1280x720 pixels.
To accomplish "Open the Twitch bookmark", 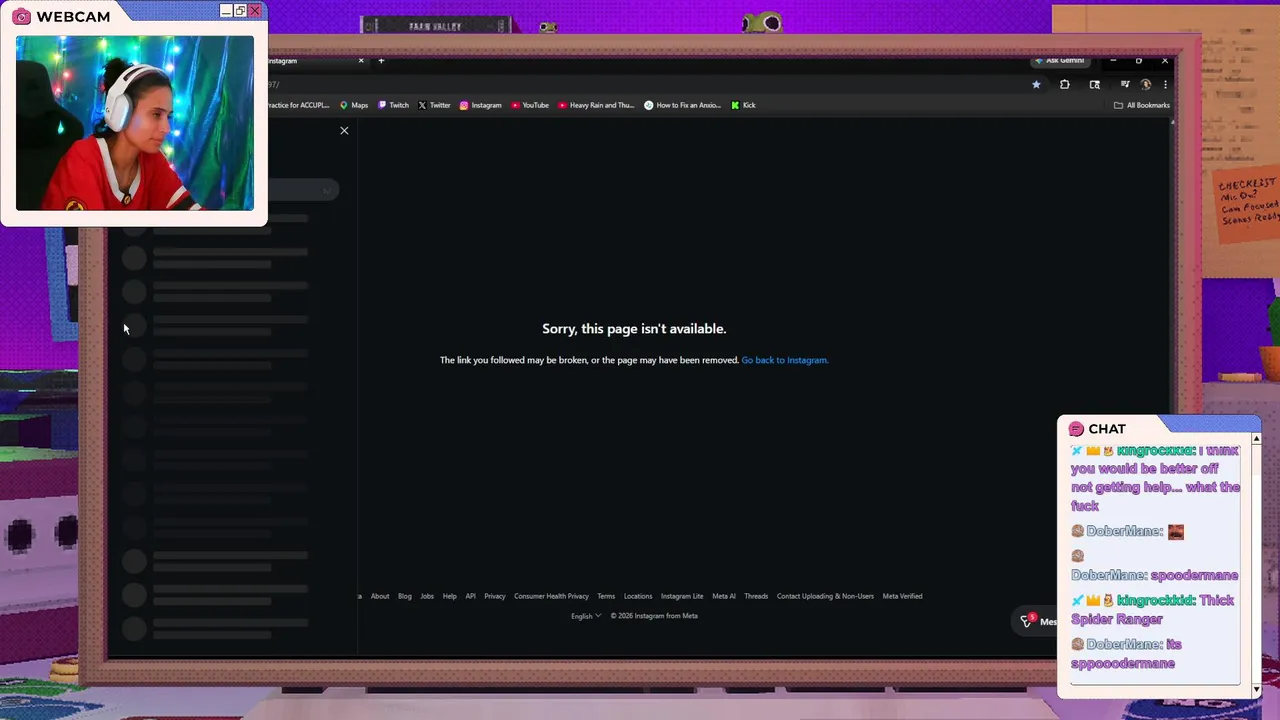I will point(393,105).
